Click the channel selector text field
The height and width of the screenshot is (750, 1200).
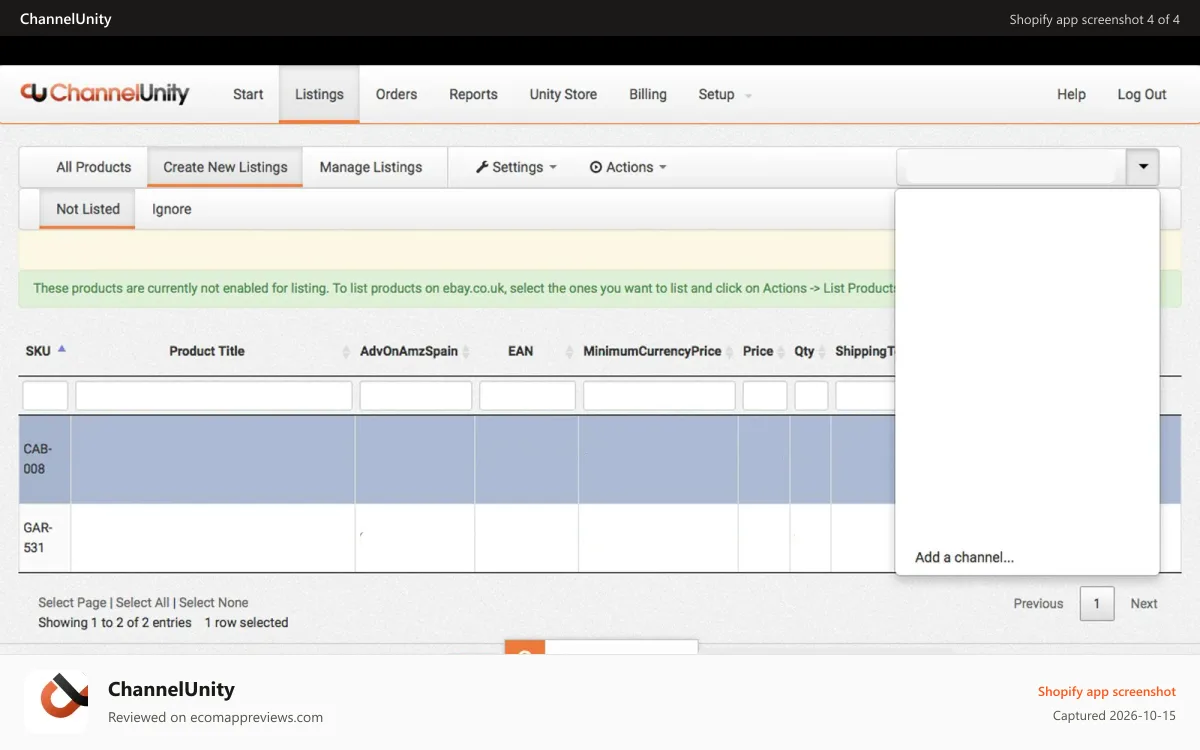click(x=1011, y=167)
